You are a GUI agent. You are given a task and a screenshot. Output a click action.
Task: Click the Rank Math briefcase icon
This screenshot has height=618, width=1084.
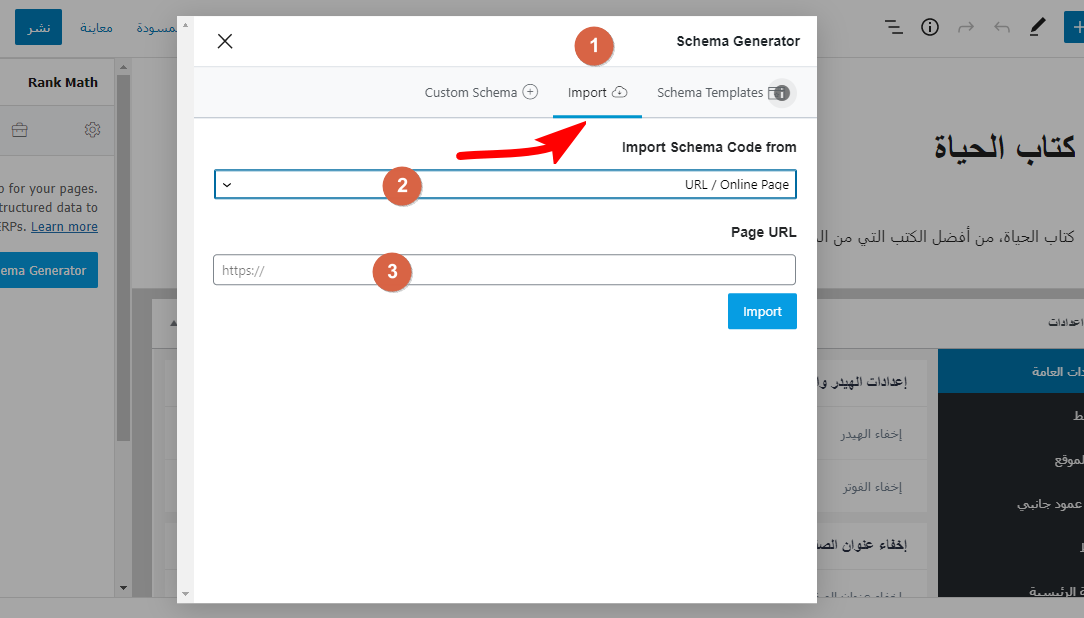[19, 130]
